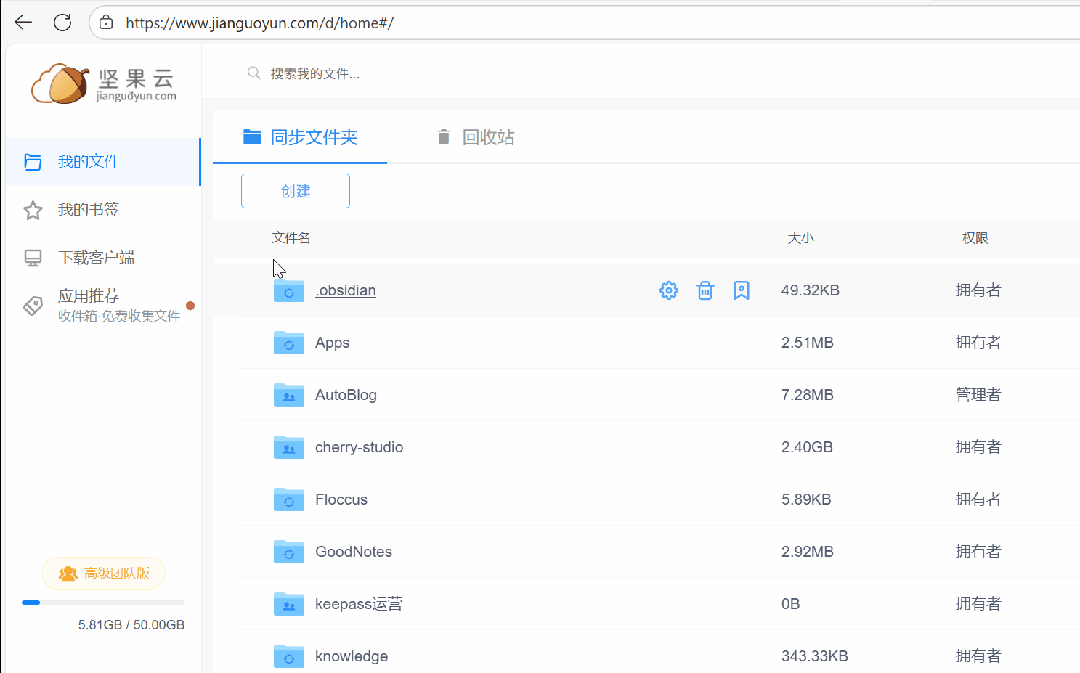Viewport: 1080px width, 673px height.
Task: Click the Apps folder icon
Action: [x=289, y=342]
